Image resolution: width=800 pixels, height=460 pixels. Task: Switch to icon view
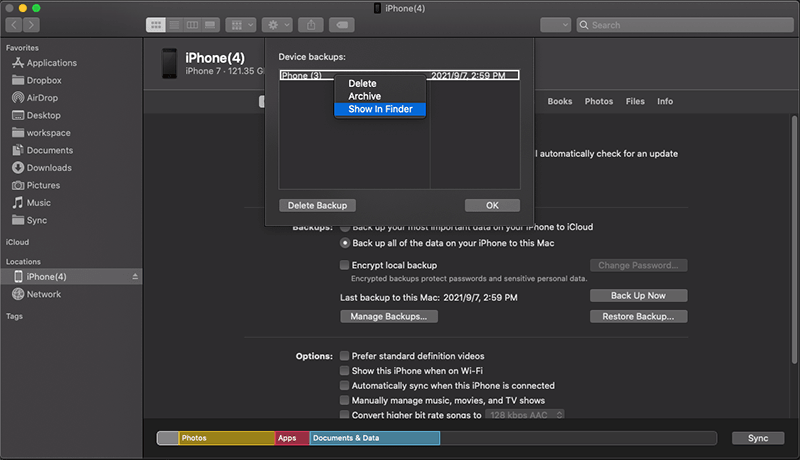156,25
